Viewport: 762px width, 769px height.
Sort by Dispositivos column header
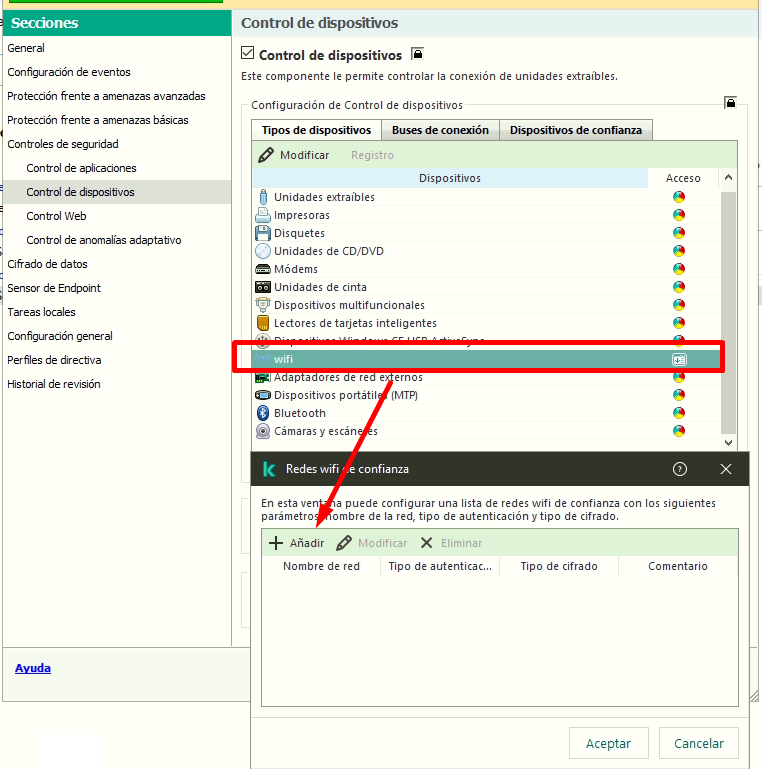point(450,178)
